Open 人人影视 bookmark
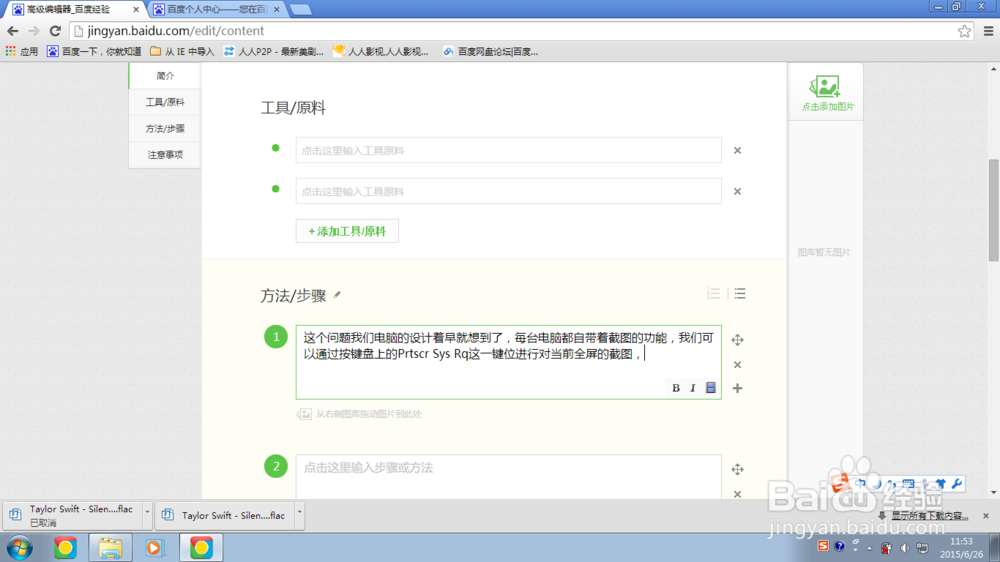 click(x=381, y=52)
